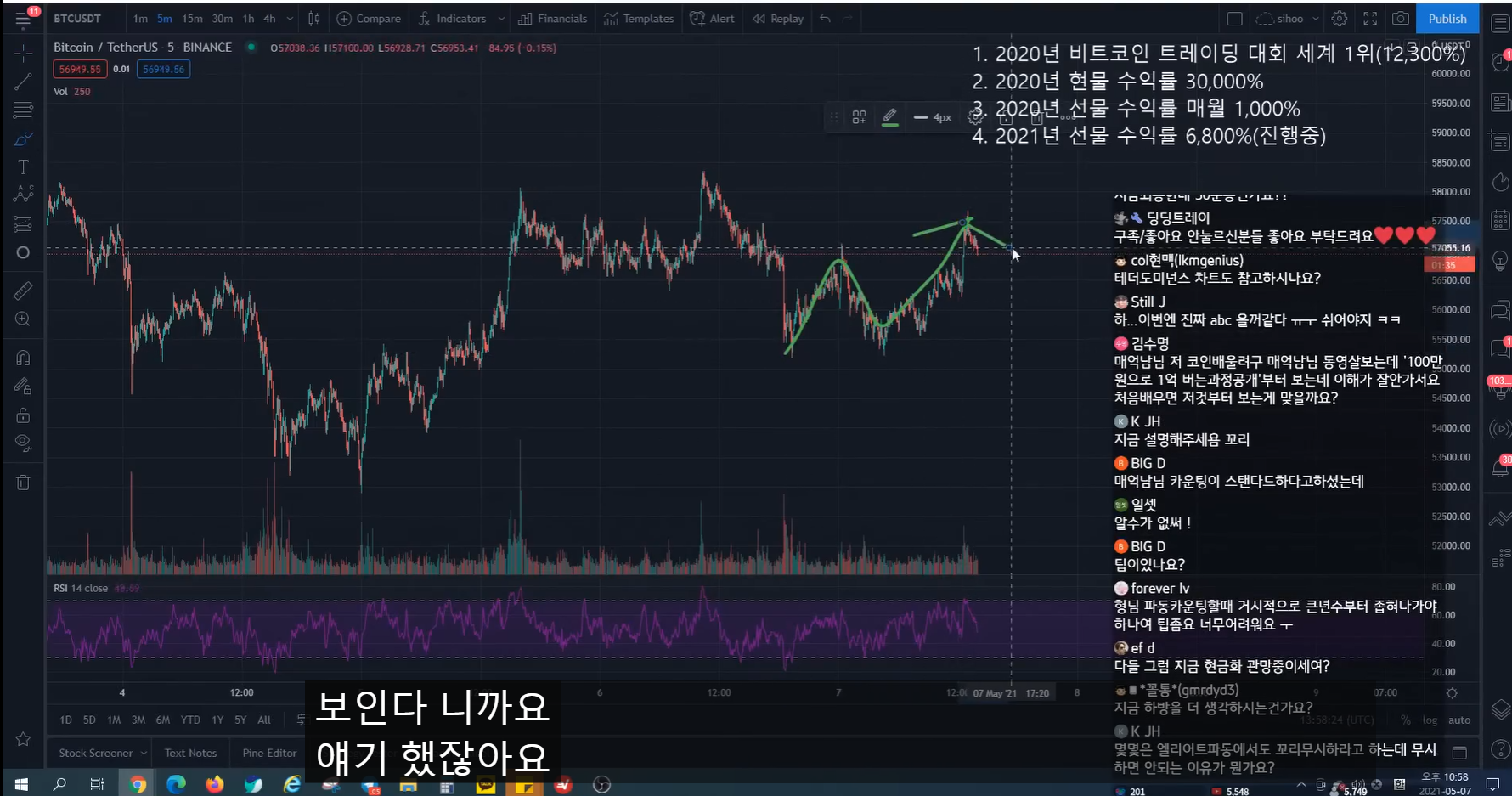Open the Financials menu
The width and height of the screenshot is (1512, 796).
(x=553, y=19)
